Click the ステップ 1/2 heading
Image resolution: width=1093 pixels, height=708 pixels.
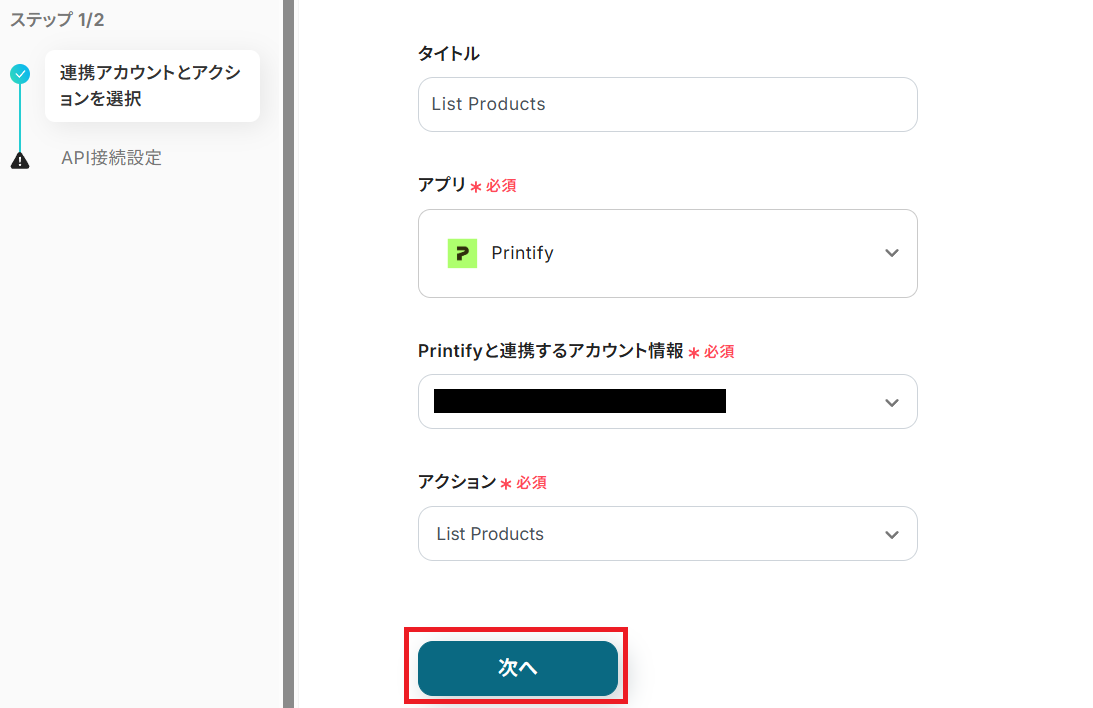pyautogui.click(x=57, y=19)
